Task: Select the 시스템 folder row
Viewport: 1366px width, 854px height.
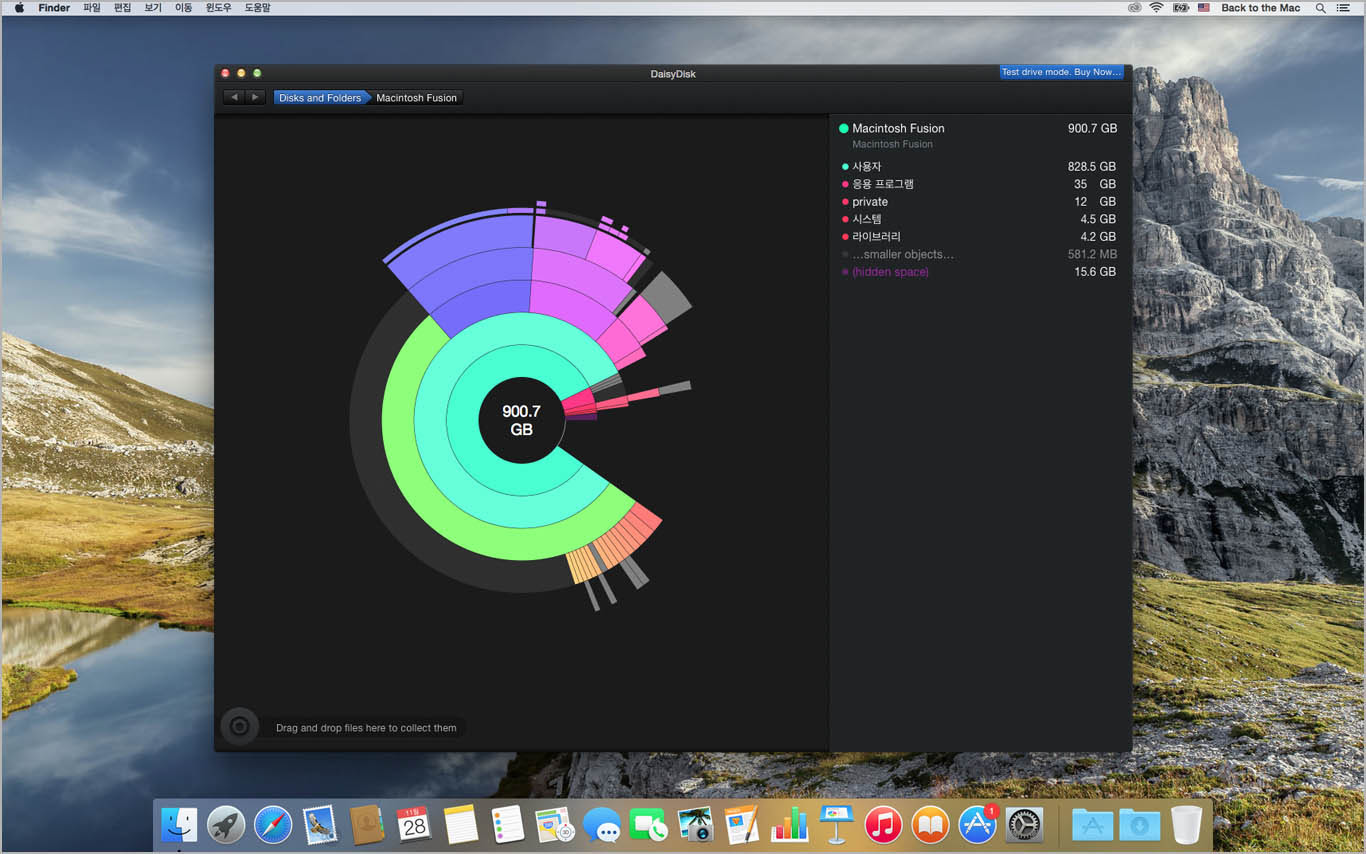Action: 979,219
